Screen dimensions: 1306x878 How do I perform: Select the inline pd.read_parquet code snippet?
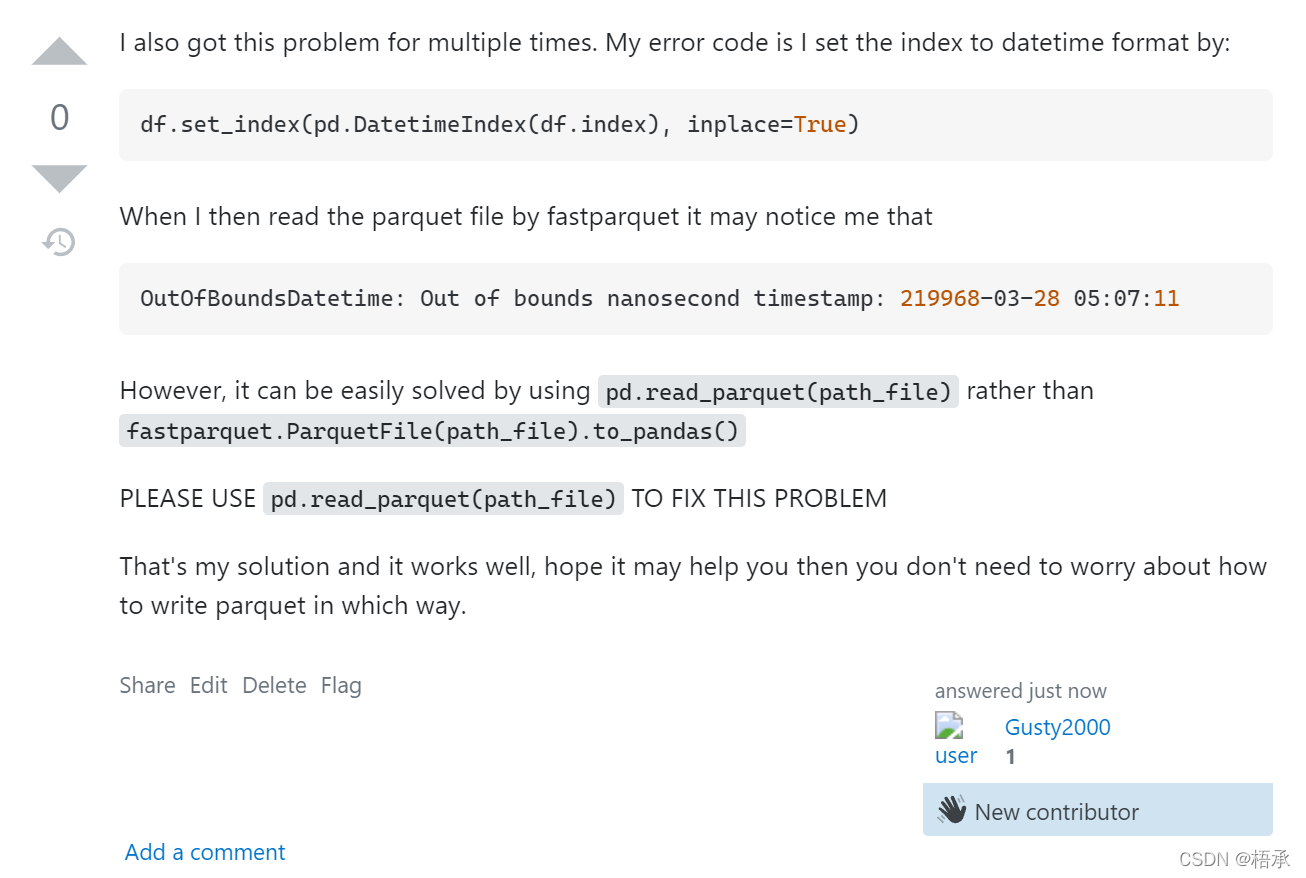click(x=777, y=391)
